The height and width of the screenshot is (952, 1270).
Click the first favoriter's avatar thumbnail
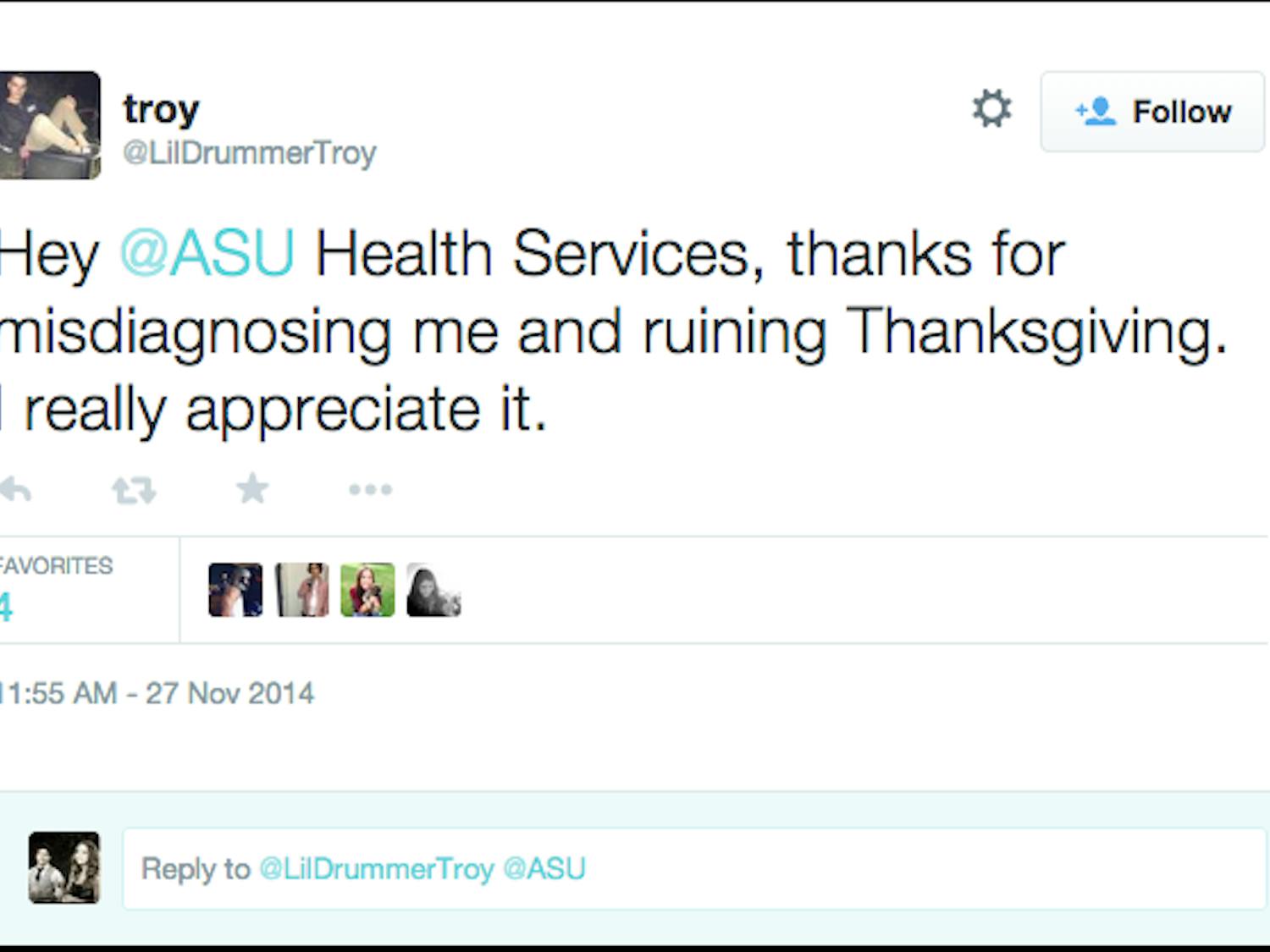235,589
